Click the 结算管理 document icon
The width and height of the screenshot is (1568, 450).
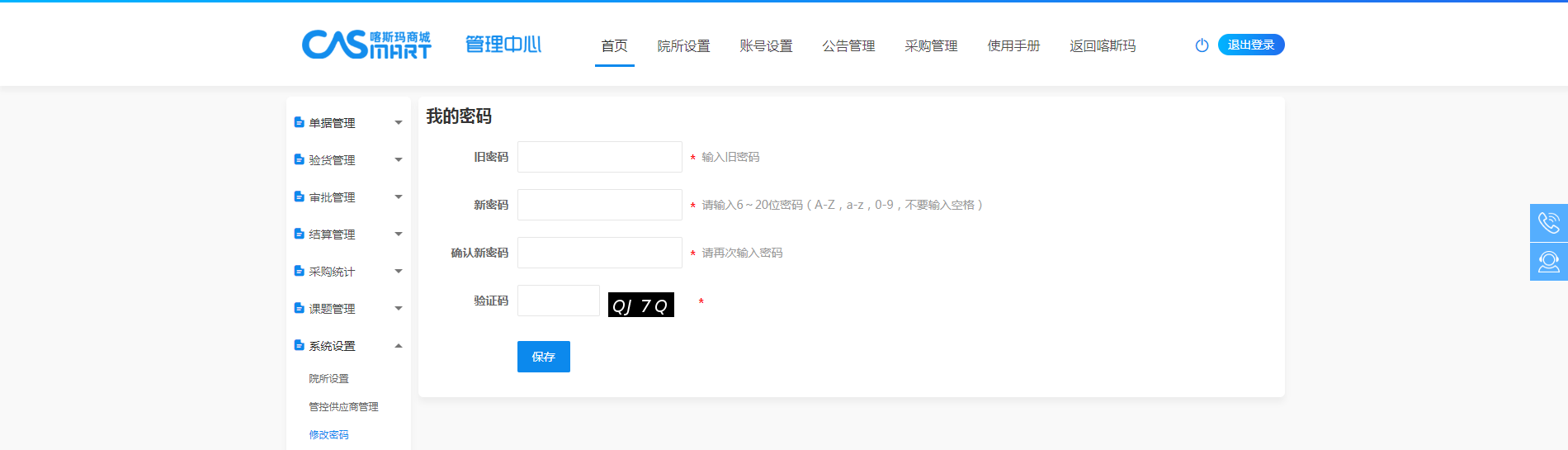click(x=299, y=234)
